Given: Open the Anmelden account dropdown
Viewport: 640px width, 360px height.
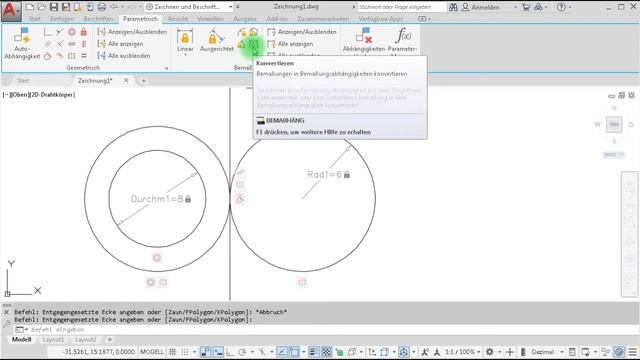Looking at the screenshot, I should 515,7.
